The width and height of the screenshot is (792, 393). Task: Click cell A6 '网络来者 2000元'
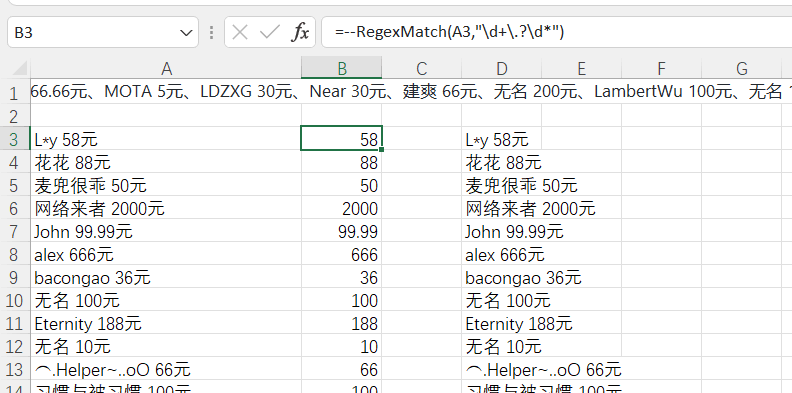click(x=166, y=208)
